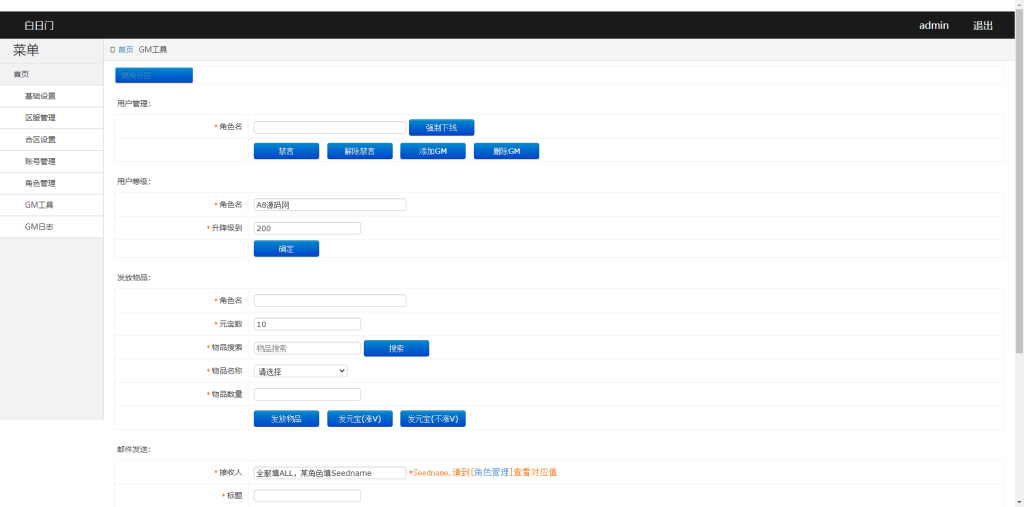Click the 添加GM button
Viewport: 1024px width, 507px height.
point(433,151)
